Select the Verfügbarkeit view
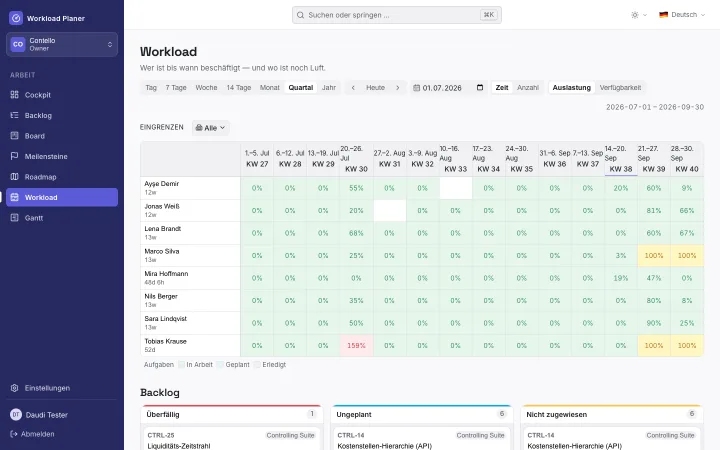This screenshot has height=450, width=720. point(620,88)
